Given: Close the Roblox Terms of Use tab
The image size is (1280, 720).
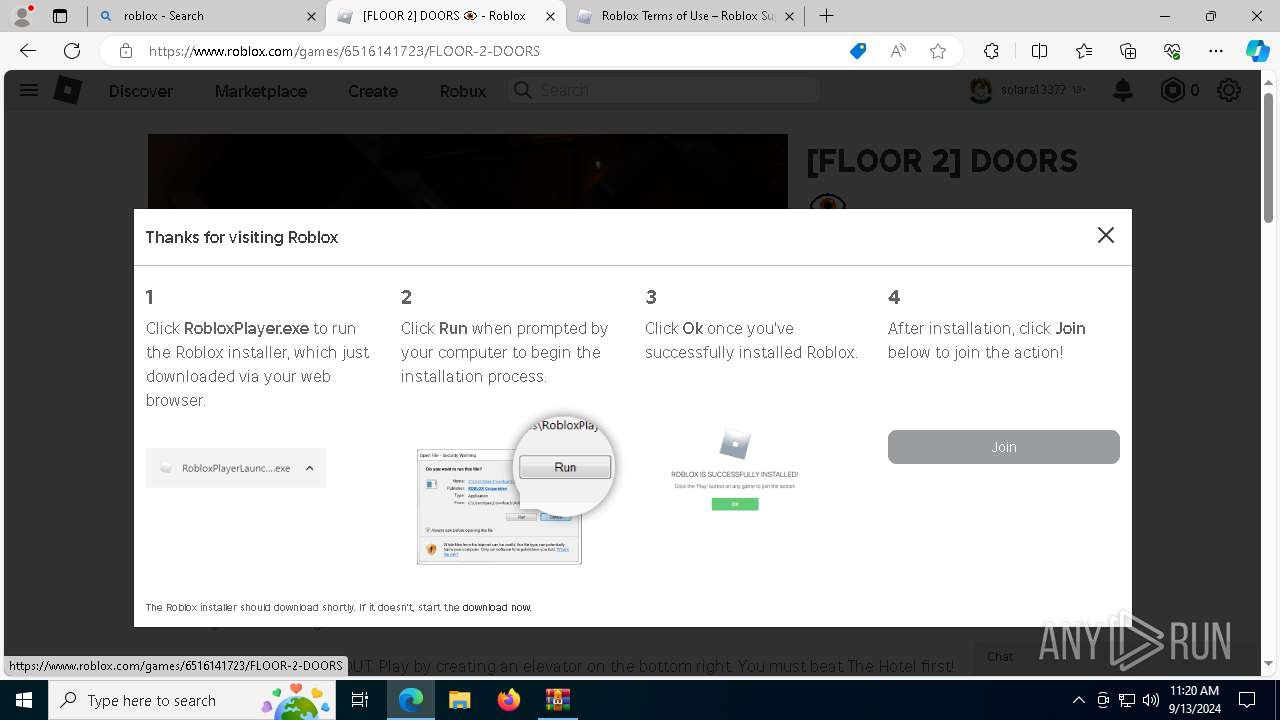Looking at the screenshot, I should point(790,16).
